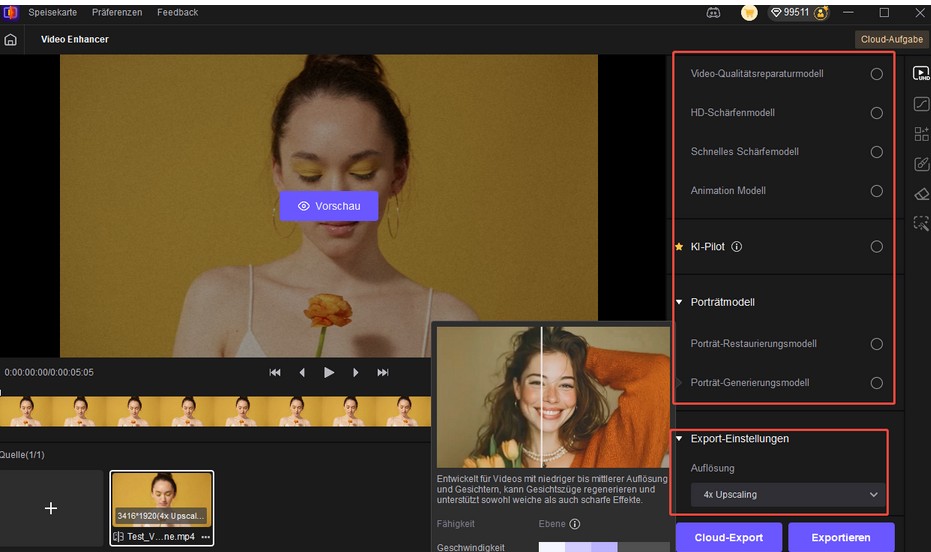
Task: Collapse the Porträtmodell section
Action: [680, 302]
